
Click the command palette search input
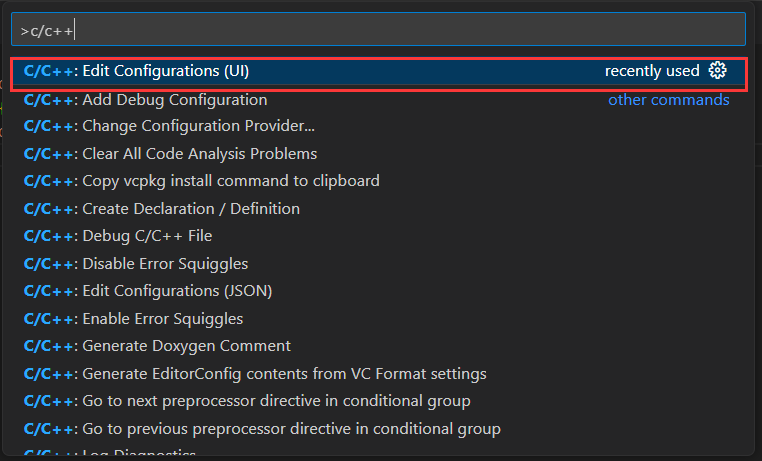click(380, 29)
